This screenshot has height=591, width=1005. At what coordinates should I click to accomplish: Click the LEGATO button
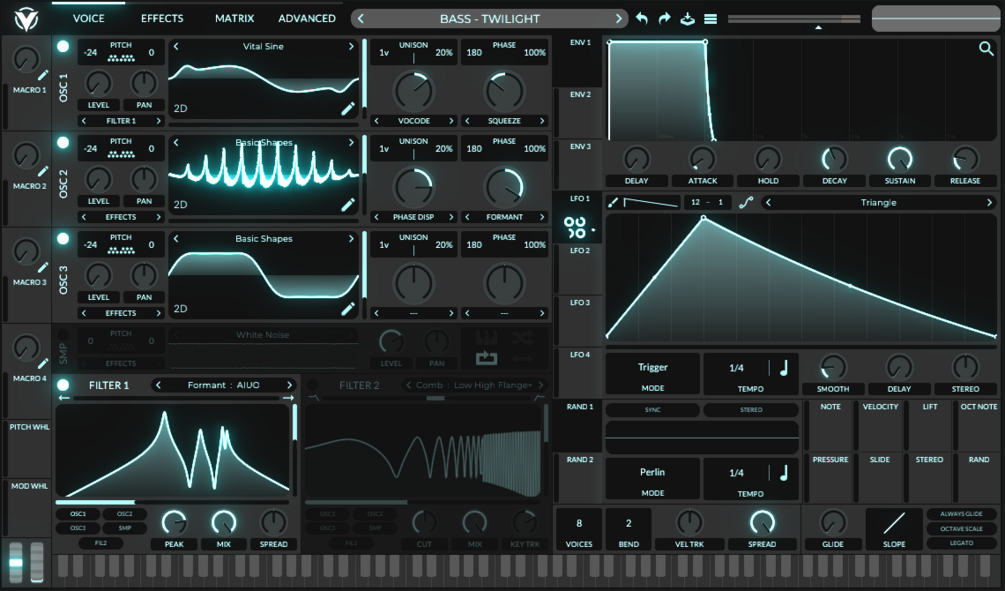[961, 543]
